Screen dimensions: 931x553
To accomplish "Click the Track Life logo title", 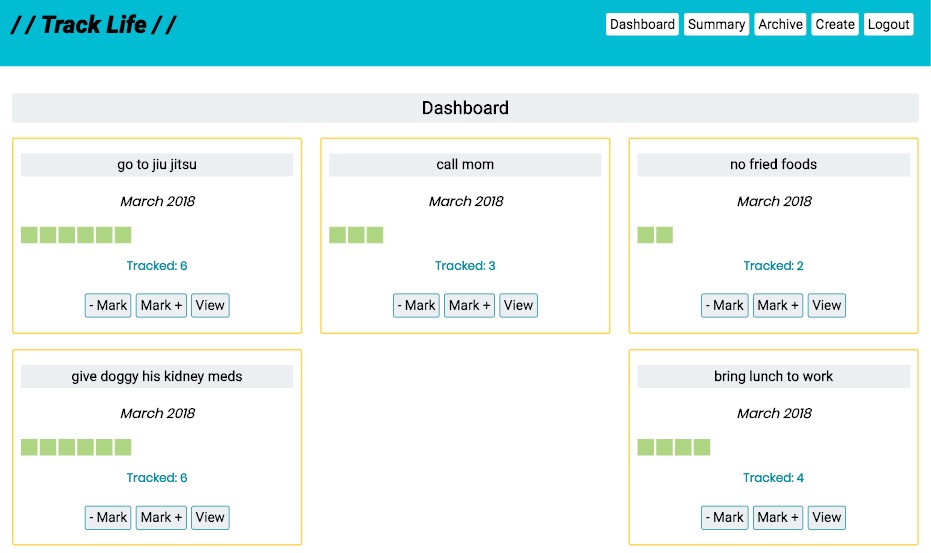I will click(x=94, y=25).
